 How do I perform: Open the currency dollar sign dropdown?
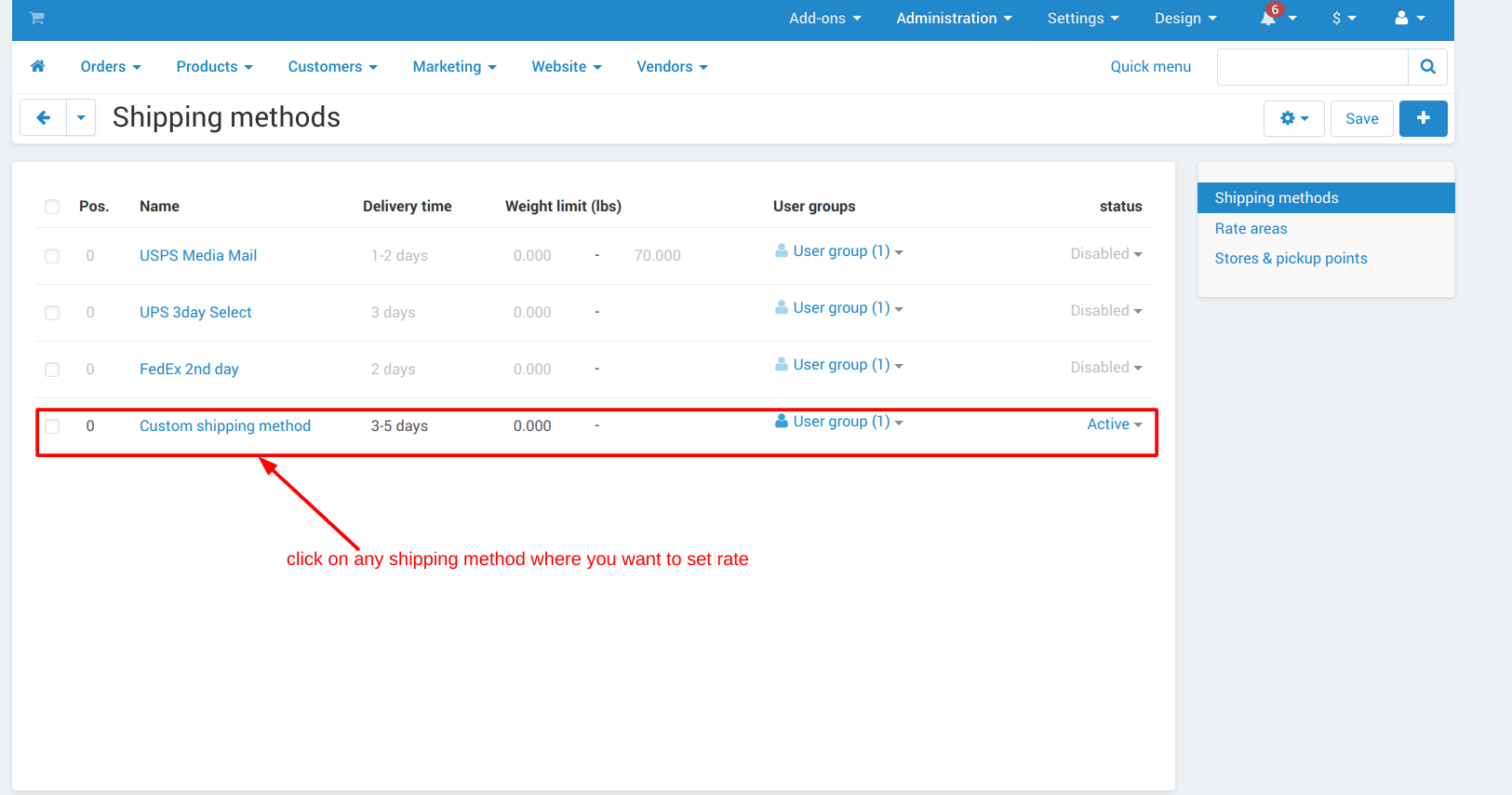(x=1345, y=18)
